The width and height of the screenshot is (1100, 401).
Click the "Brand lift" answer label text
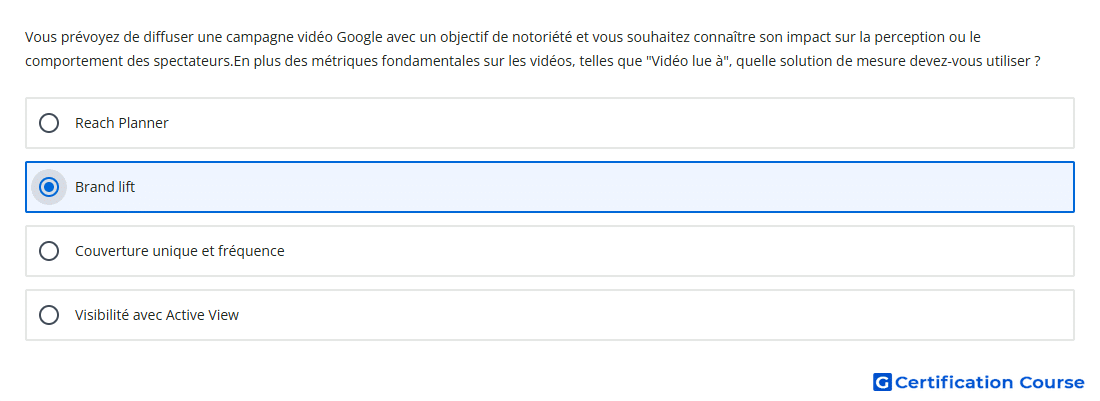(105, 187)
